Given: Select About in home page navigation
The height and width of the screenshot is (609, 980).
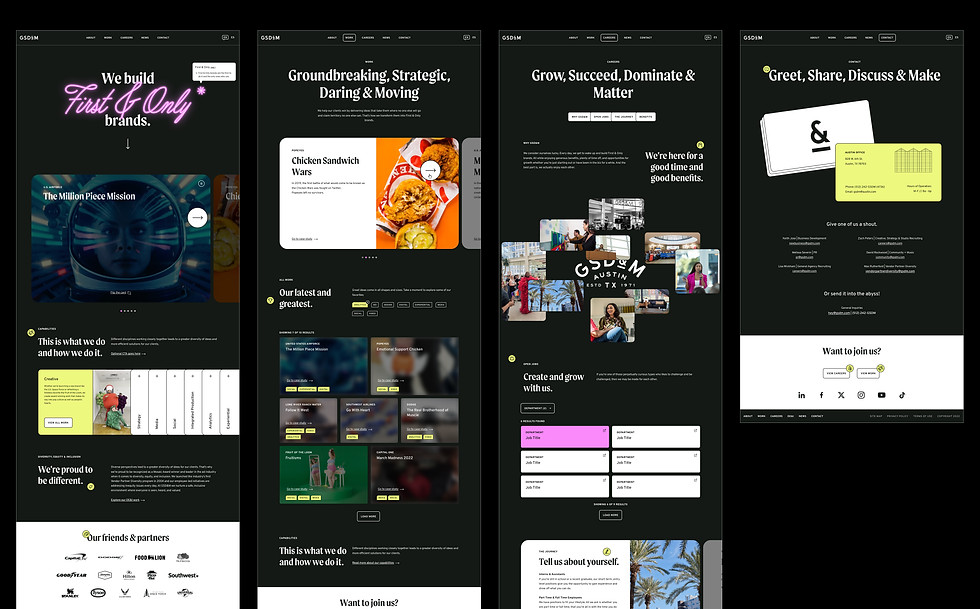Looking at the screenshot, I should coord(91,38).
